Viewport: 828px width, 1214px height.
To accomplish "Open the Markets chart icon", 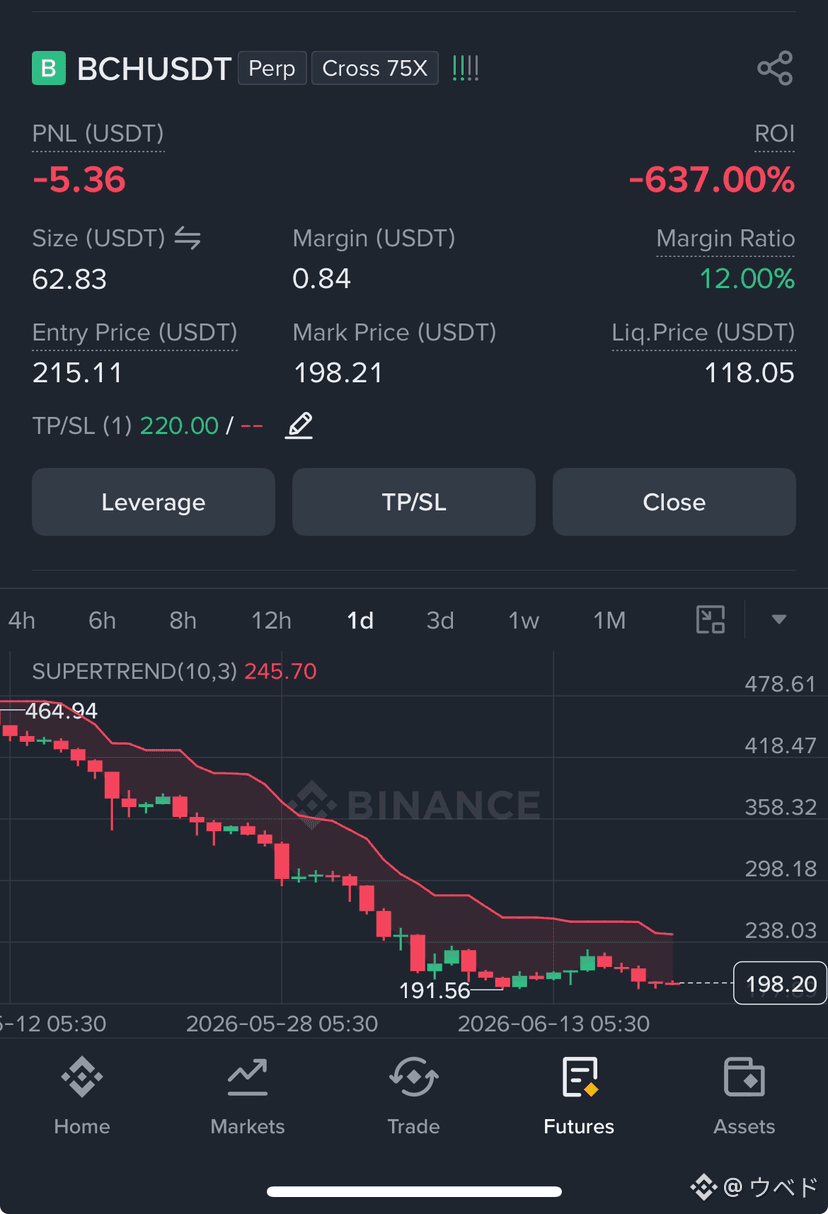I will (x=247, y=1077).
